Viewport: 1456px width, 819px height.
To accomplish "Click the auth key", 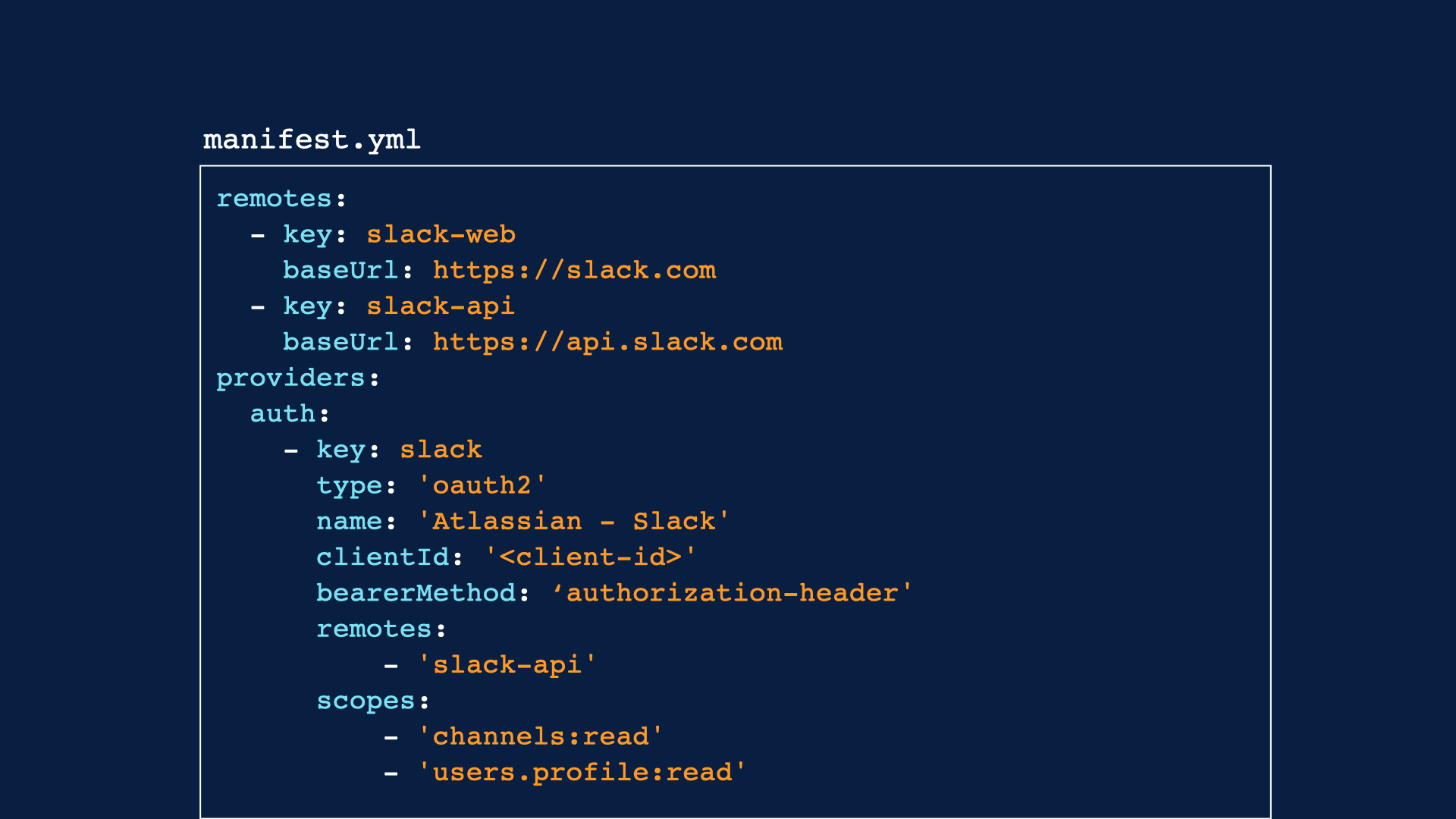I will point(283,414).
